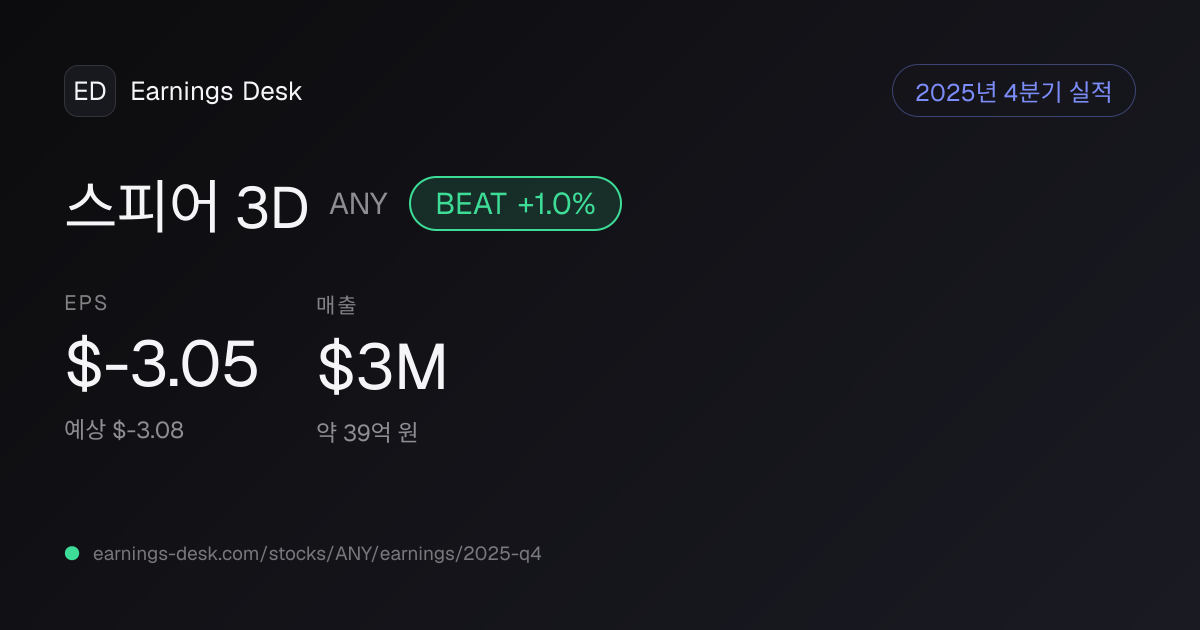Click the EPS label
Viewport: 1200px width, 630px height.
(86, 304)
